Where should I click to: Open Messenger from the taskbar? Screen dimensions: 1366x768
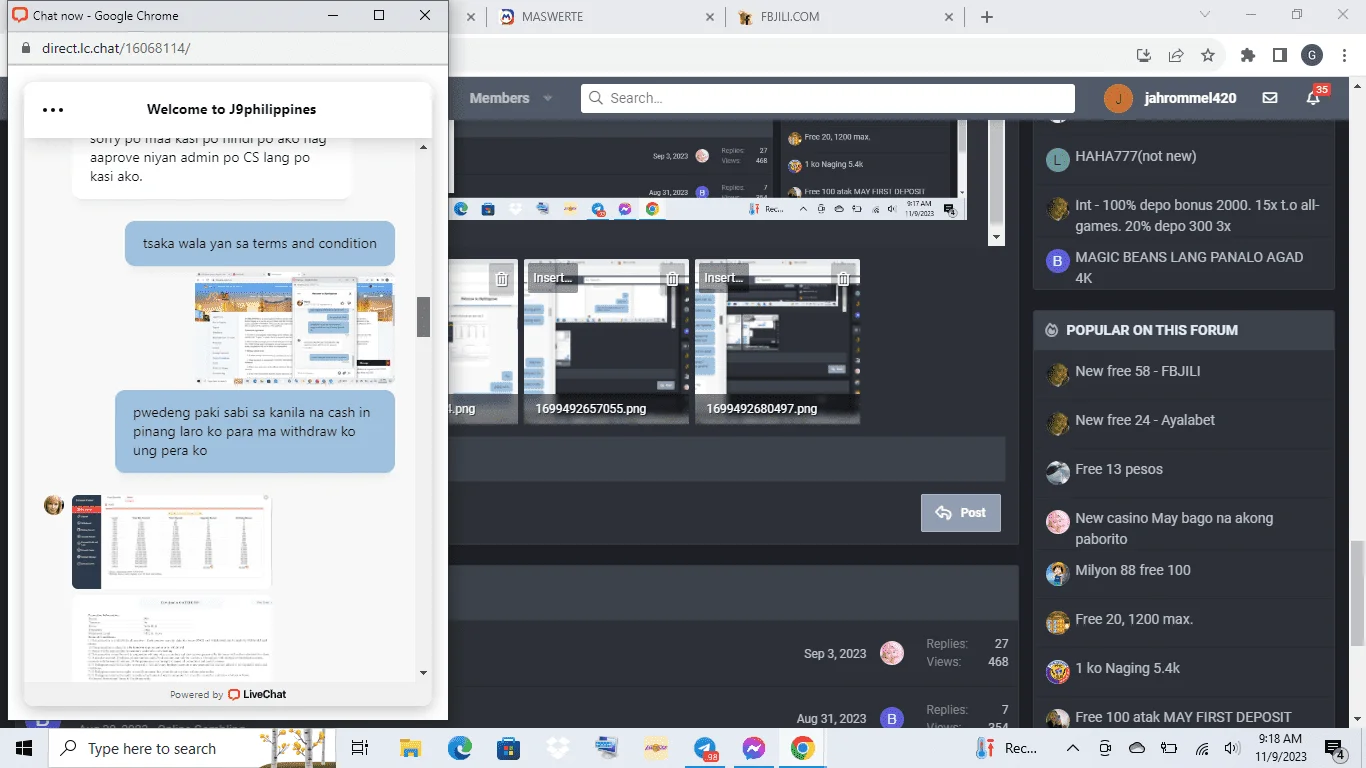tap(754, 748)
